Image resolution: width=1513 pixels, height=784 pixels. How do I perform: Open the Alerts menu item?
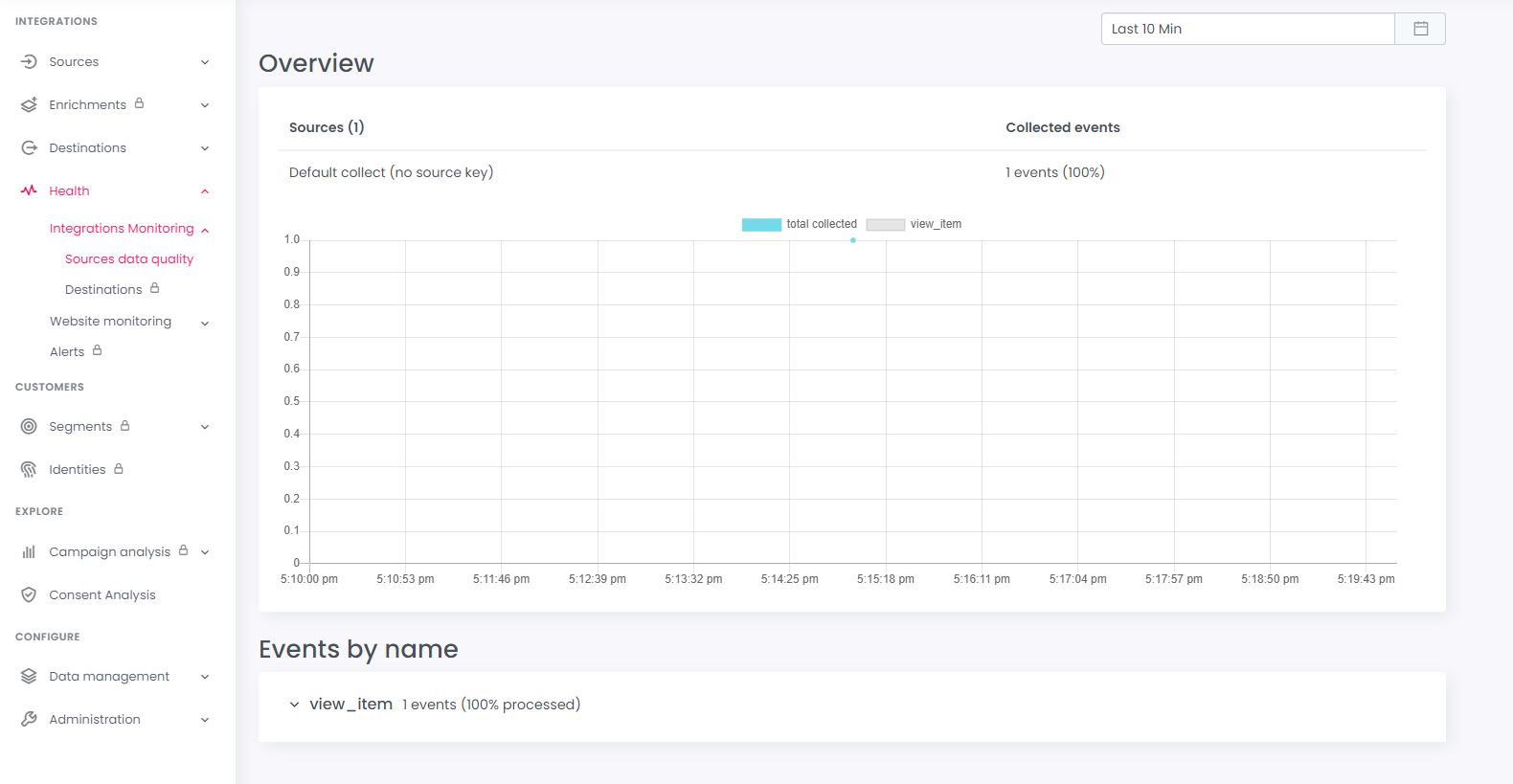click(67, 352)
